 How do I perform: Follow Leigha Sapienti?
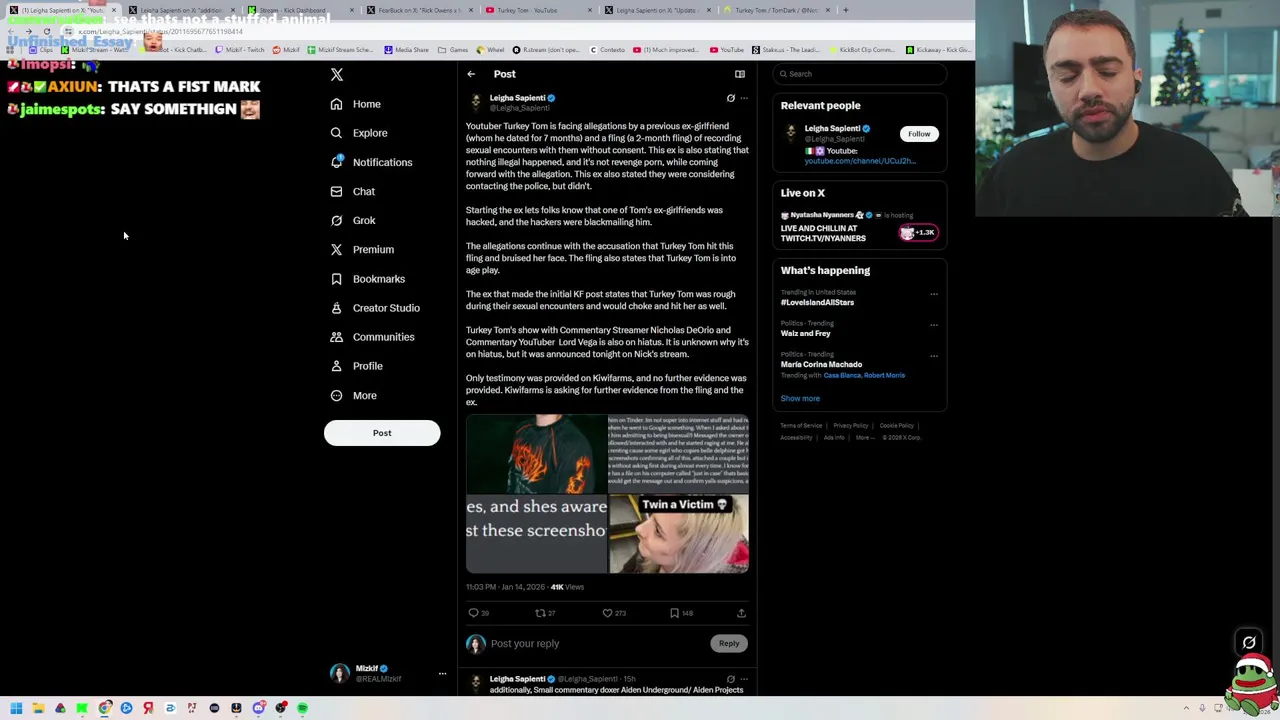919,134
